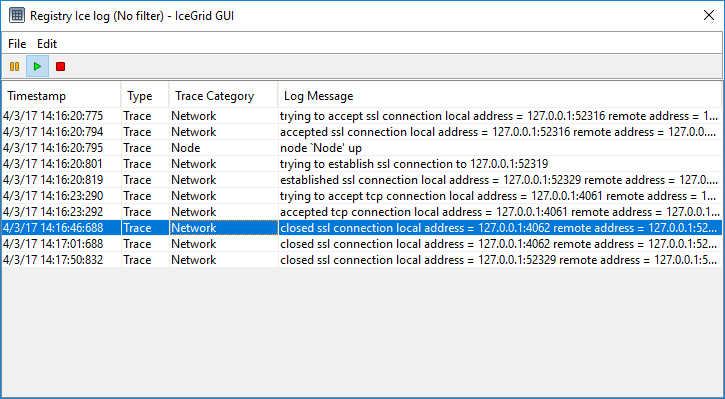The image size is (725, 399).
Task: Select the highlighted 14:16:46:688 closed ssl row
Action: click(362, 228)
